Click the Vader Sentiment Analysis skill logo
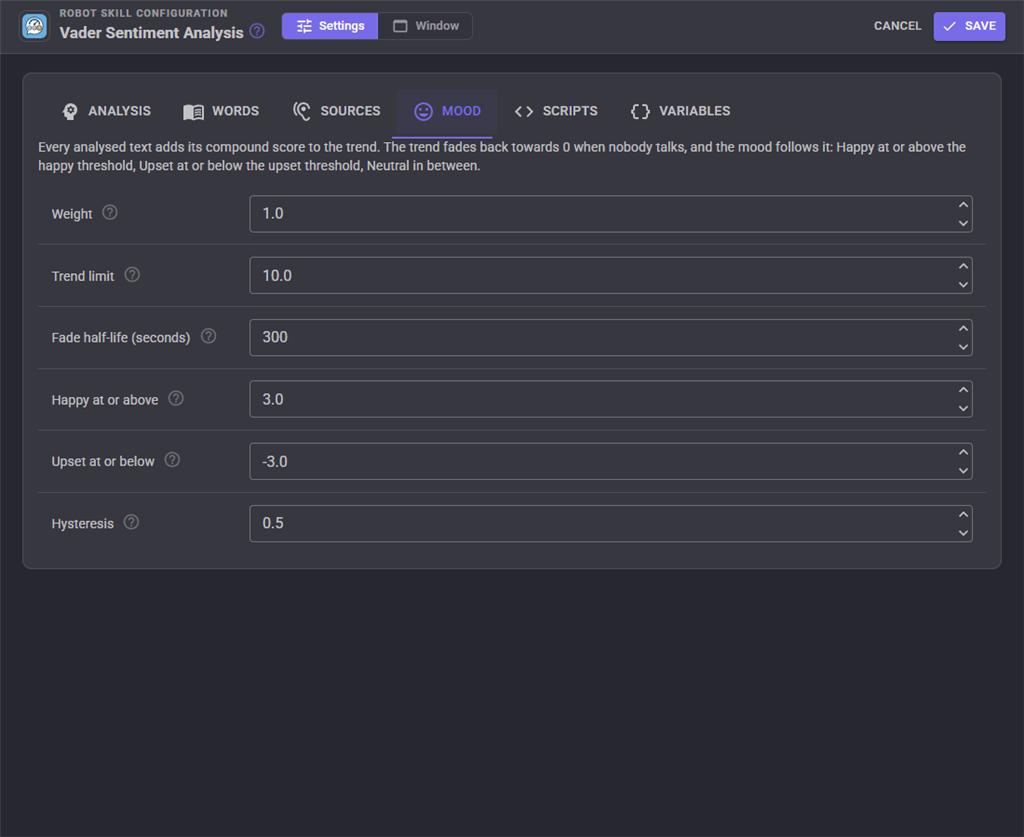Viewport: 1024px width, 837px height. pos(35,27)
